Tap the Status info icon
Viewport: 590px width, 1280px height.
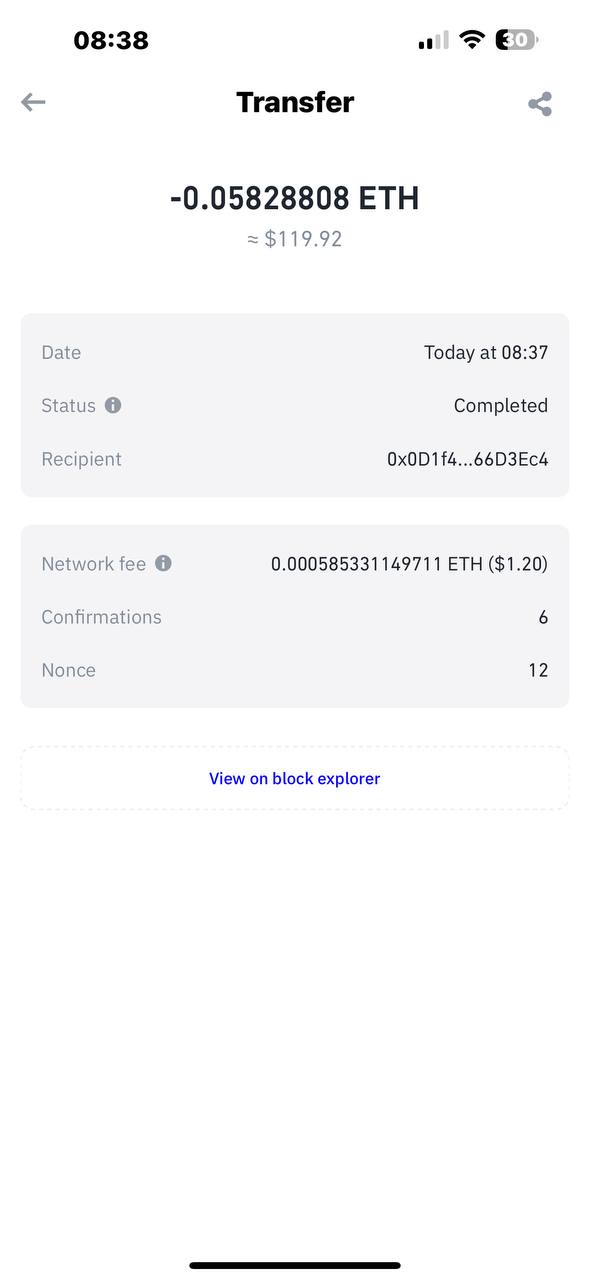point(113,405)
